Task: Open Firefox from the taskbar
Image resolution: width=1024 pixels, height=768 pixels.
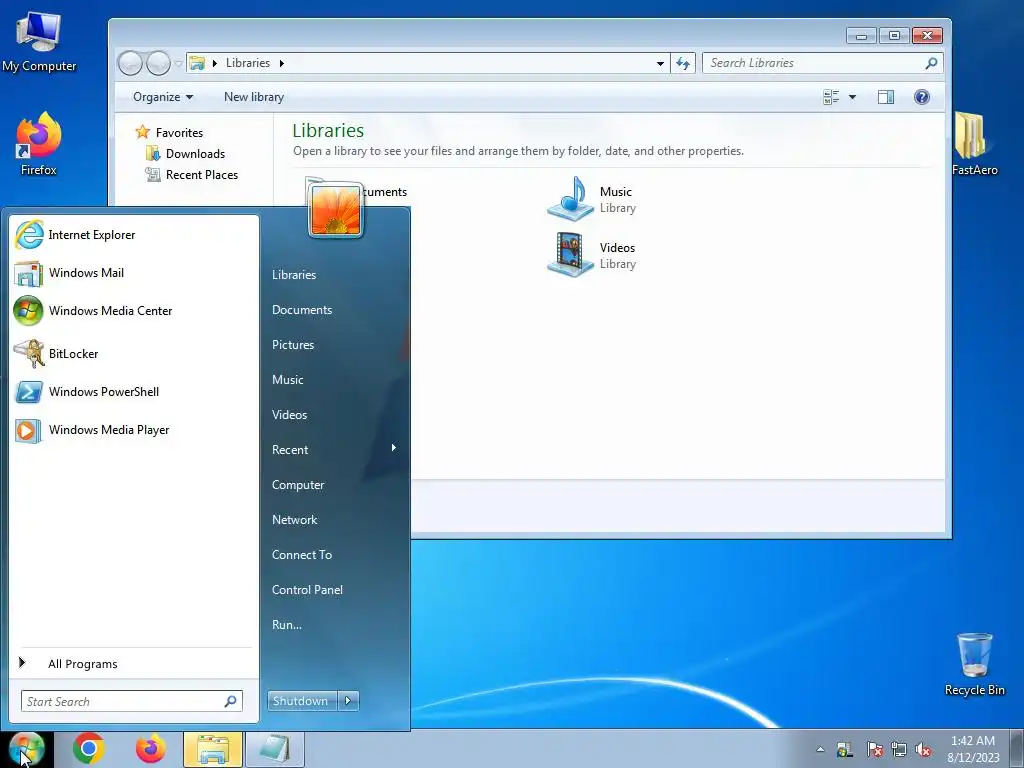Action: [x=151, y=749]
